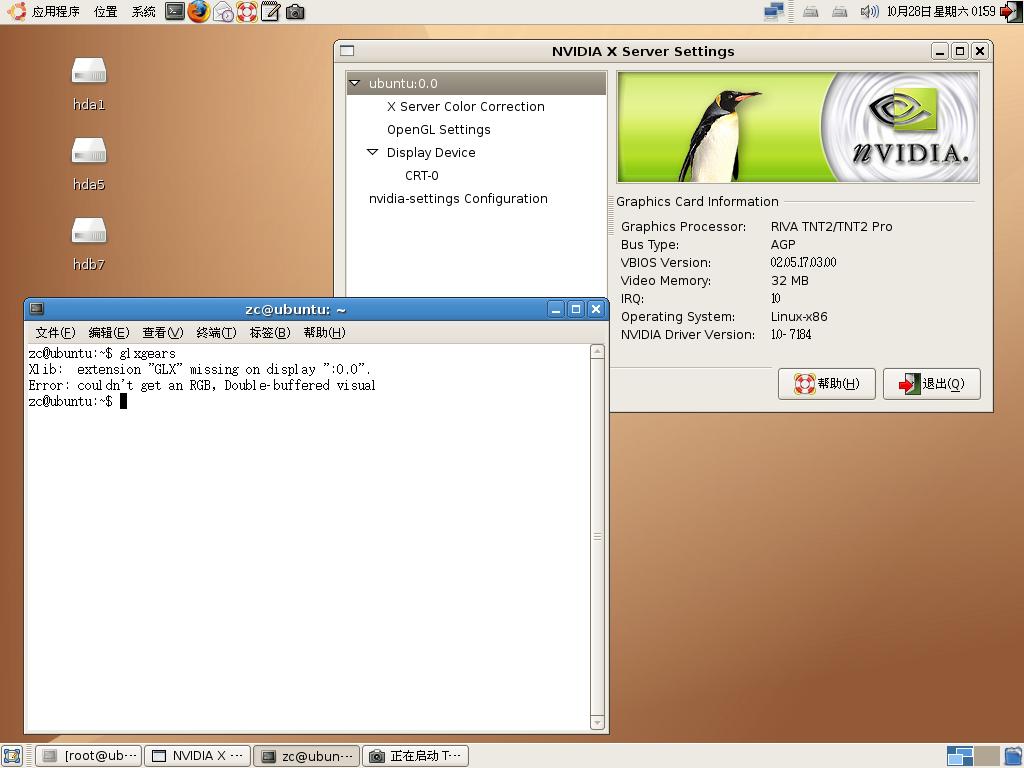Click the VBIOS version value '02.05.17.03.00'
The image size is (1024, 768).
[x=803, y=263]
